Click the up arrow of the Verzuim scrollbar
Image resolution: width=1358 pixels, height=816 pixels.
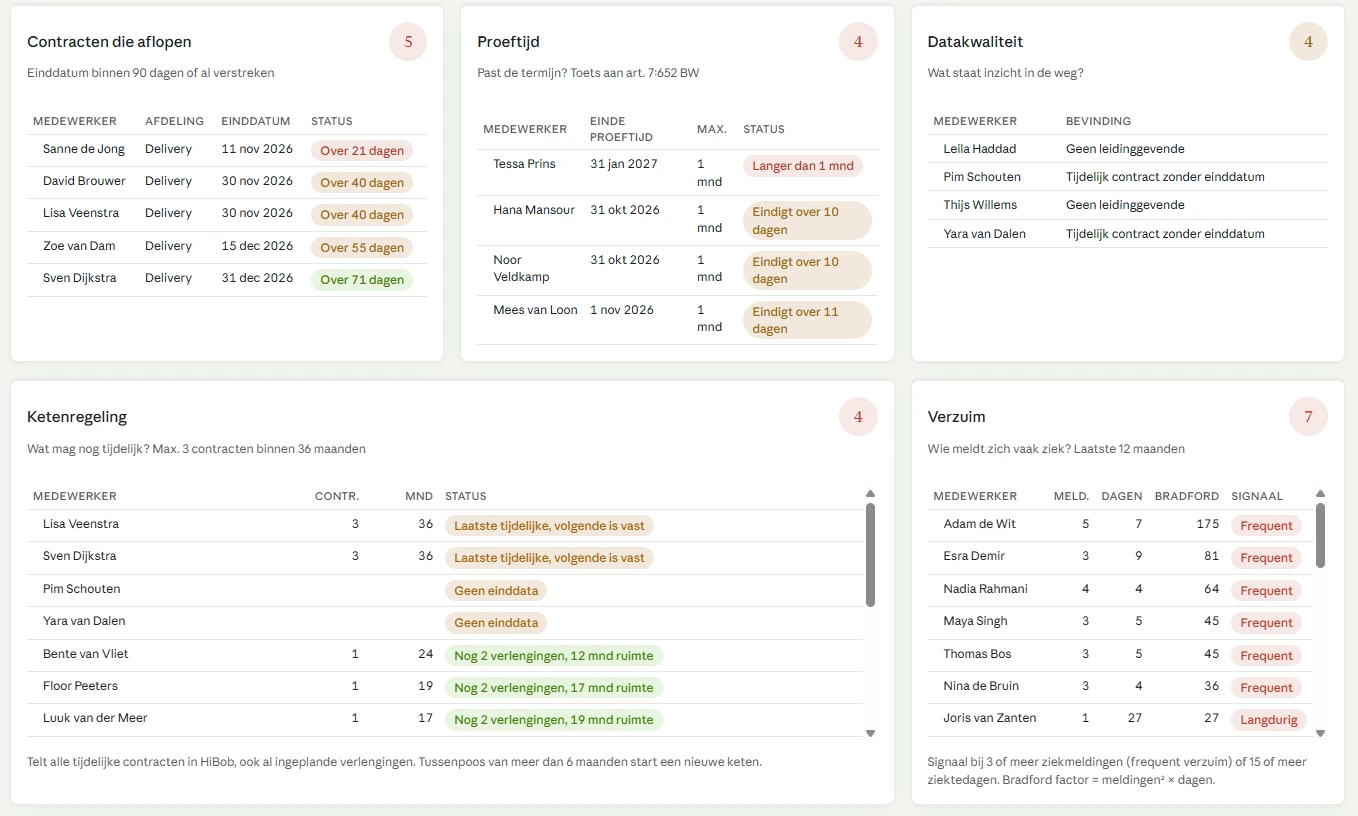click(x=1320, y=494)
